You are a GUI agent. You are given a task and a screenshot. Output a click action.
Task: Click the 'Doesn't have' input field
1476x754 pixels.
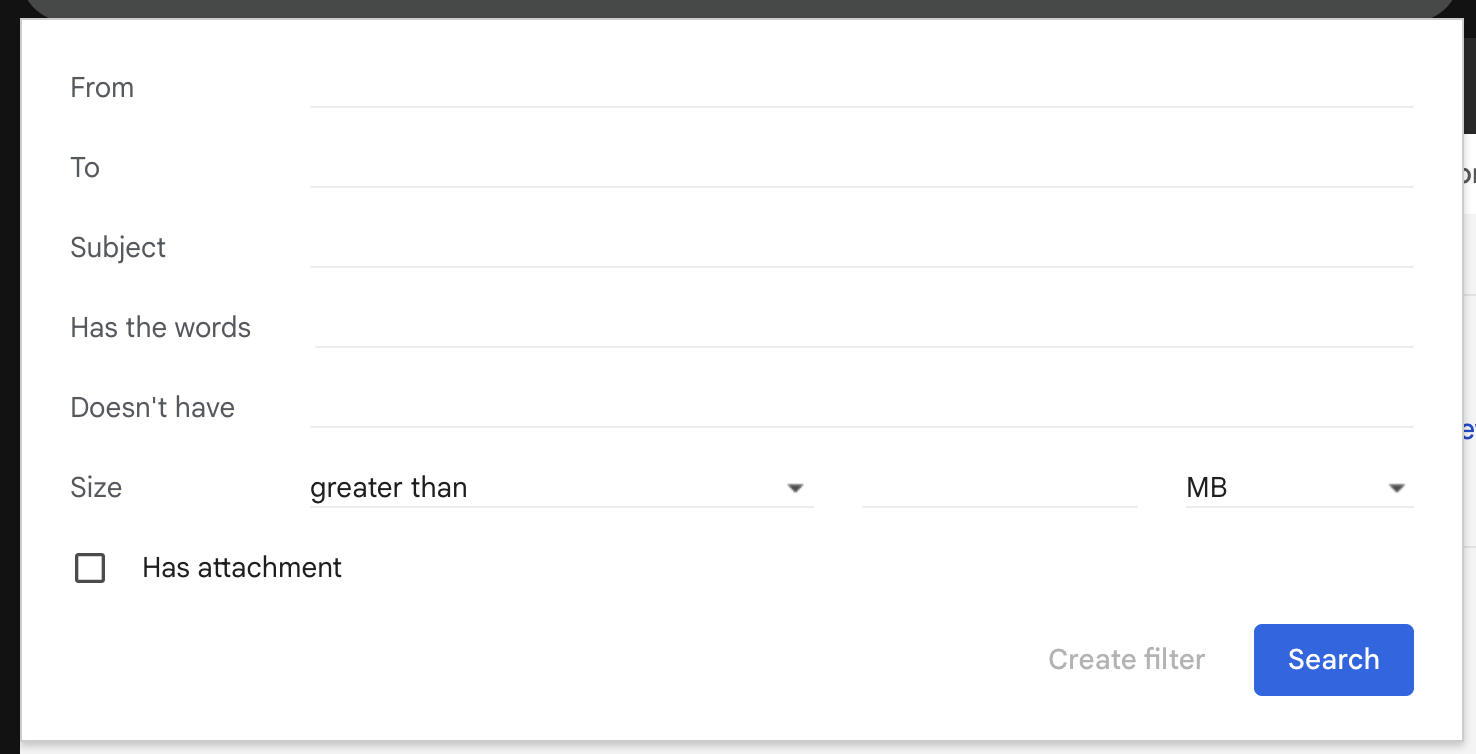[861, 408]
